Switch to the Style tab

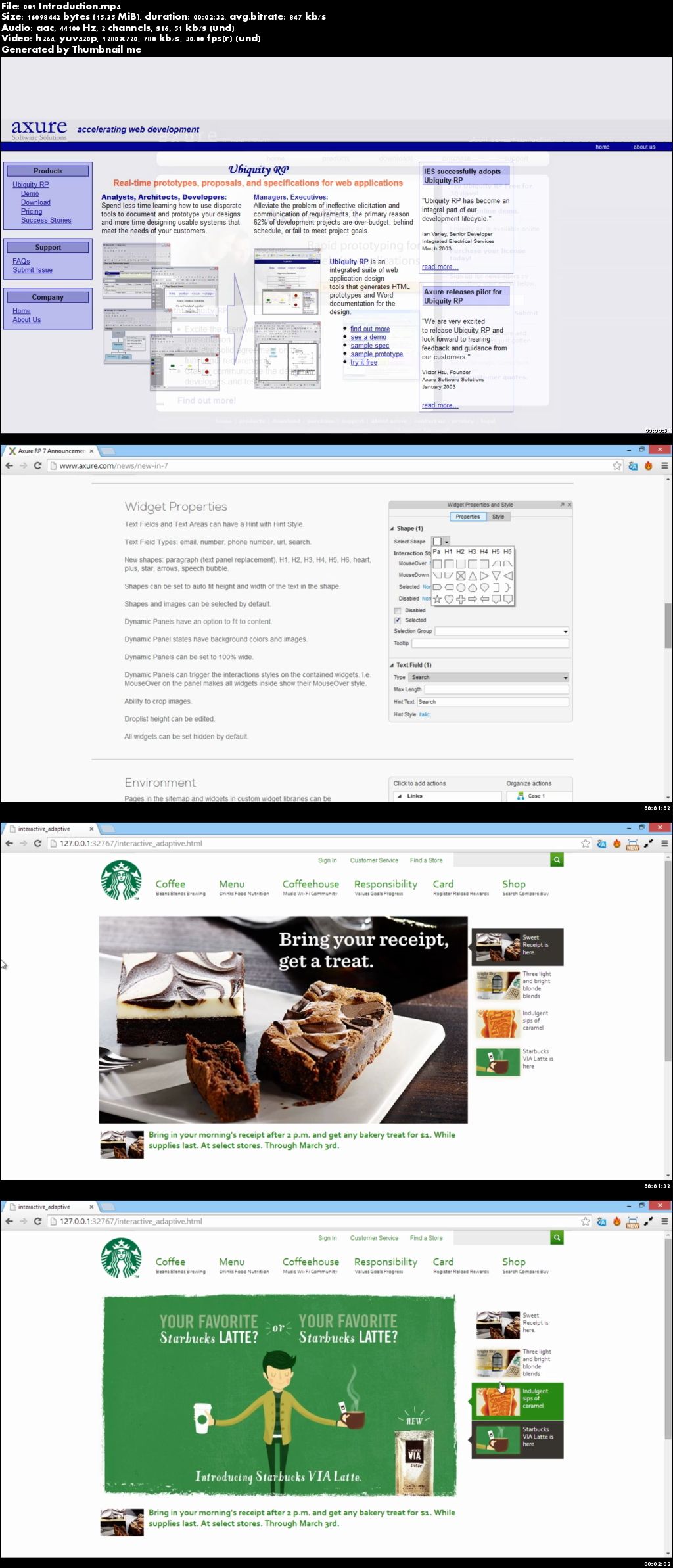coord(498,517)
